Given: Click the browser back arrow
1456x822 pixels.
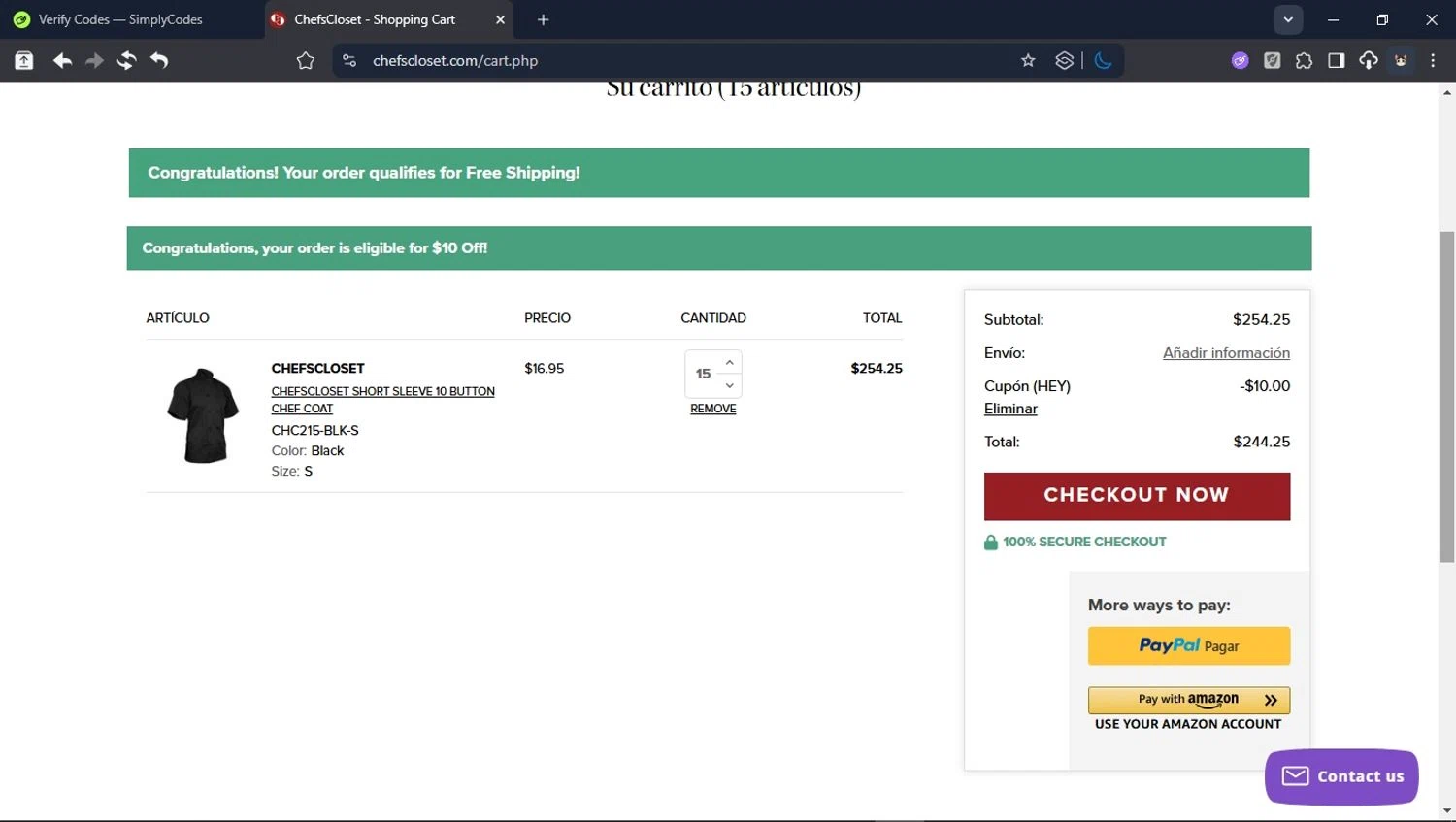Looking at the screenshot, I should (x=62, y=61).
